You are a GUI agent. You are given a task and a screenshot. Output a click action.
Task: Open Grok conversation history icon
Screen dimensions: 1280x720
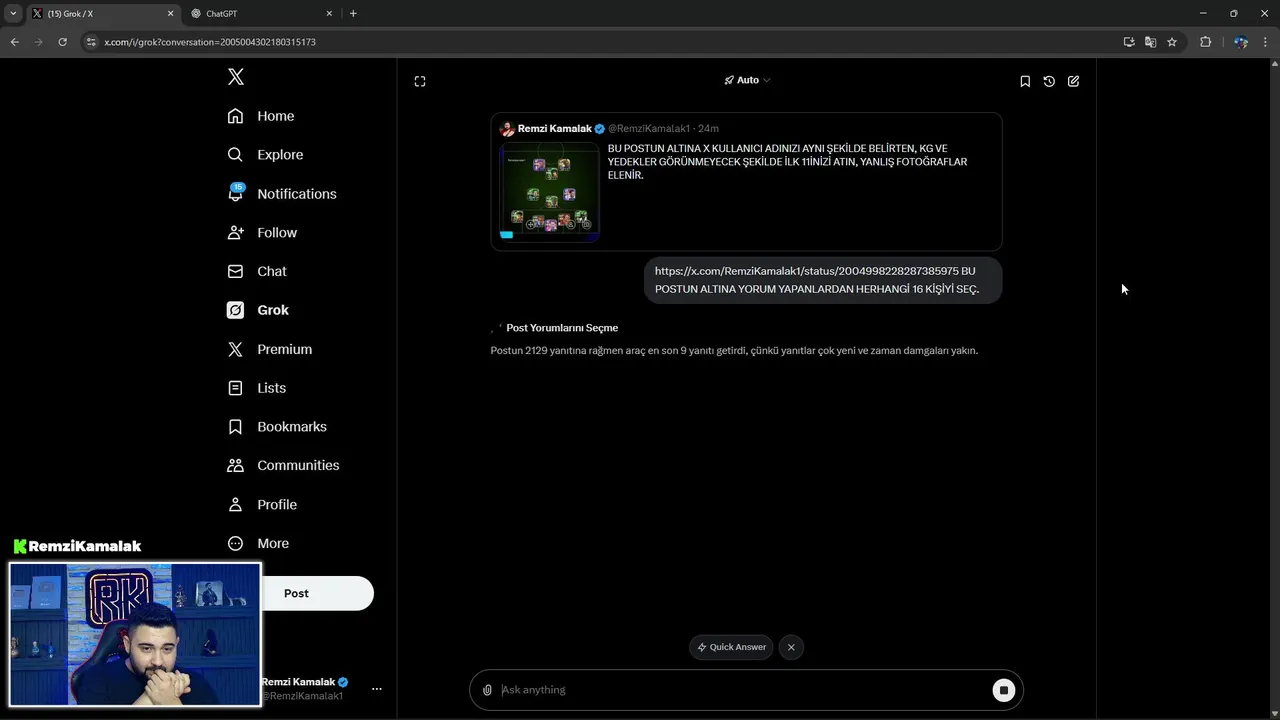pos(1049,81)
